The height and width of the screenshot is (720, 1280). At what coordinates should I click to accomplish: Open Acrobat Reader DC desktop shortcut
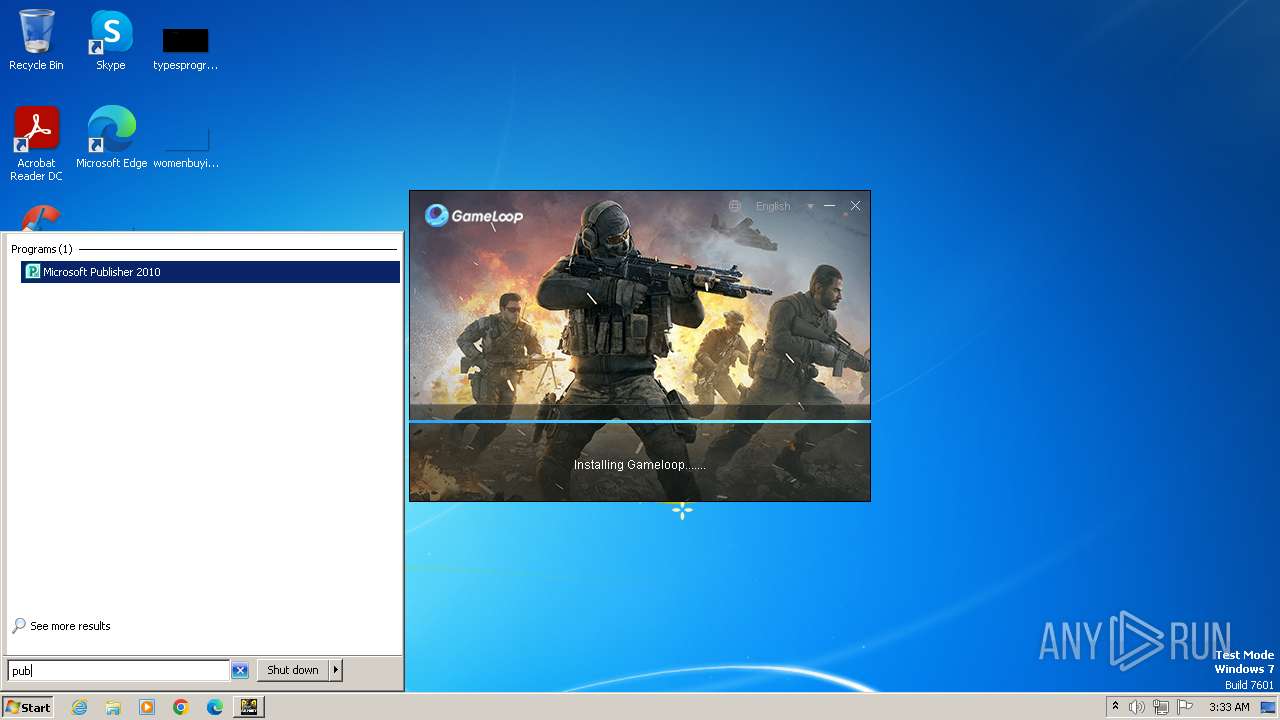[36, 143]
